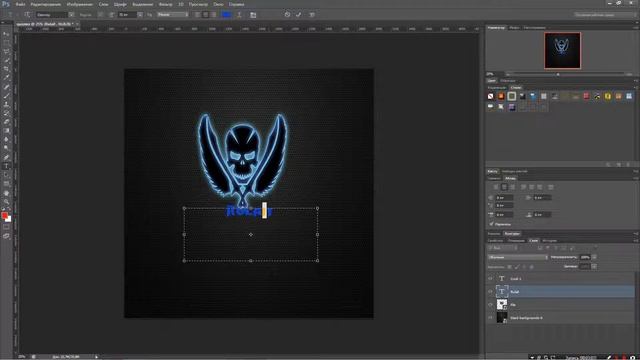Screen dimensions: 640x360
Task: Open the font size dropdown arrow
Action: 140,15
